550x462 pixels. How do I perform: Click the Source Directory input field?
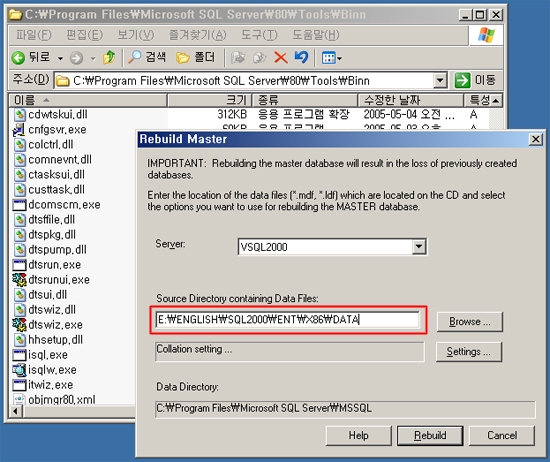288,320
